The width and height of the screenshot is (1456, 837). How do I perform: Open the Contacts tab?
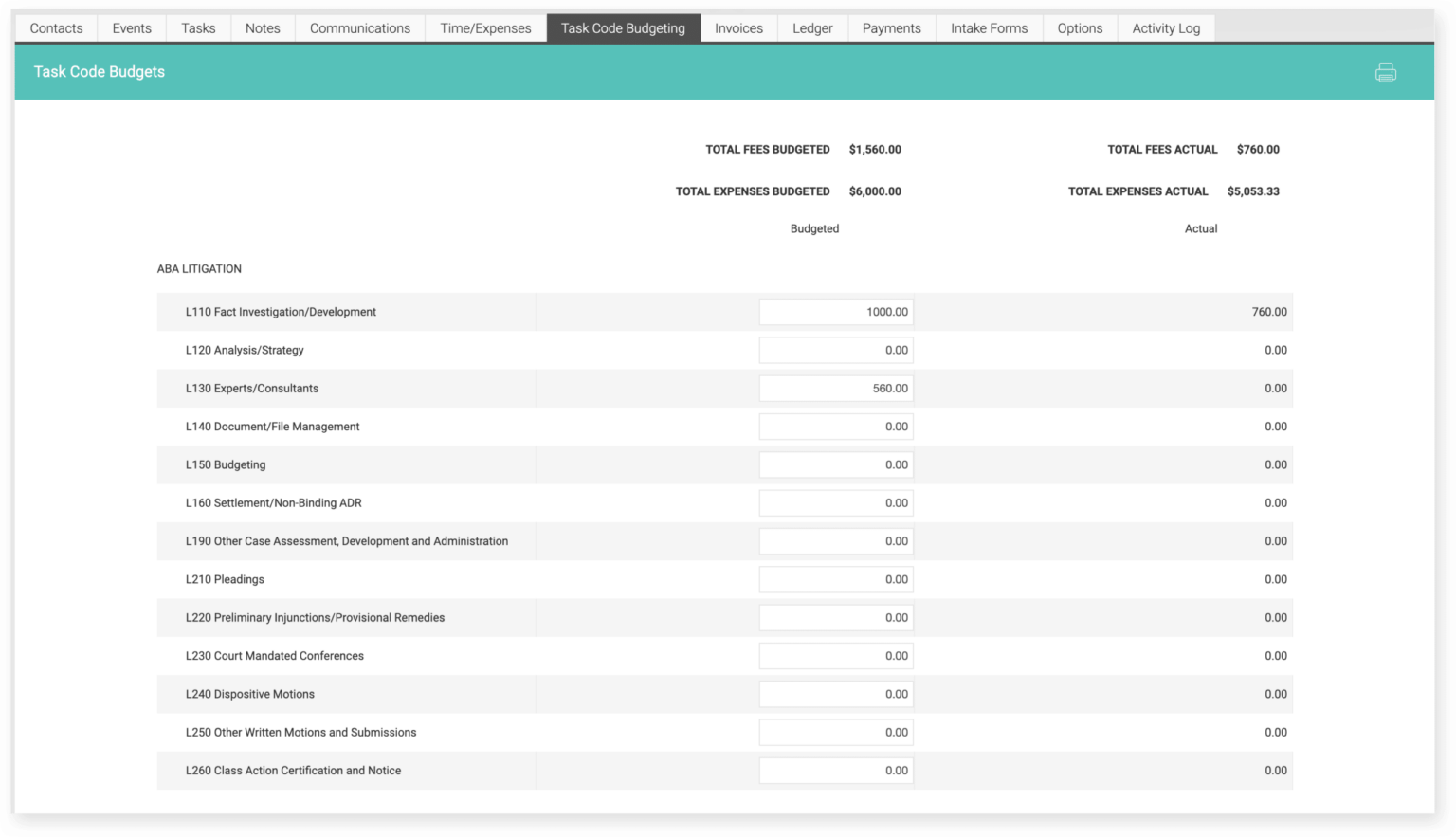pos(55,27)
